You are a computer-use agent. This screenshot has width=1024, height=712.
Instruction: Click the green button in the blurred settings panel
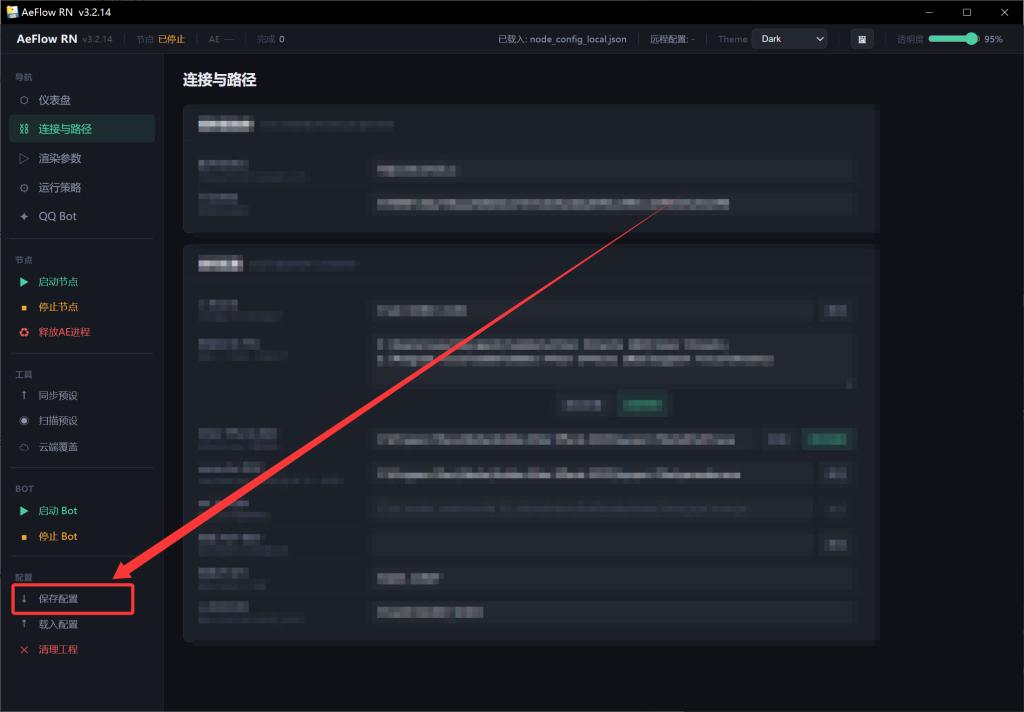pyautogui.click(x=642, y=405)
